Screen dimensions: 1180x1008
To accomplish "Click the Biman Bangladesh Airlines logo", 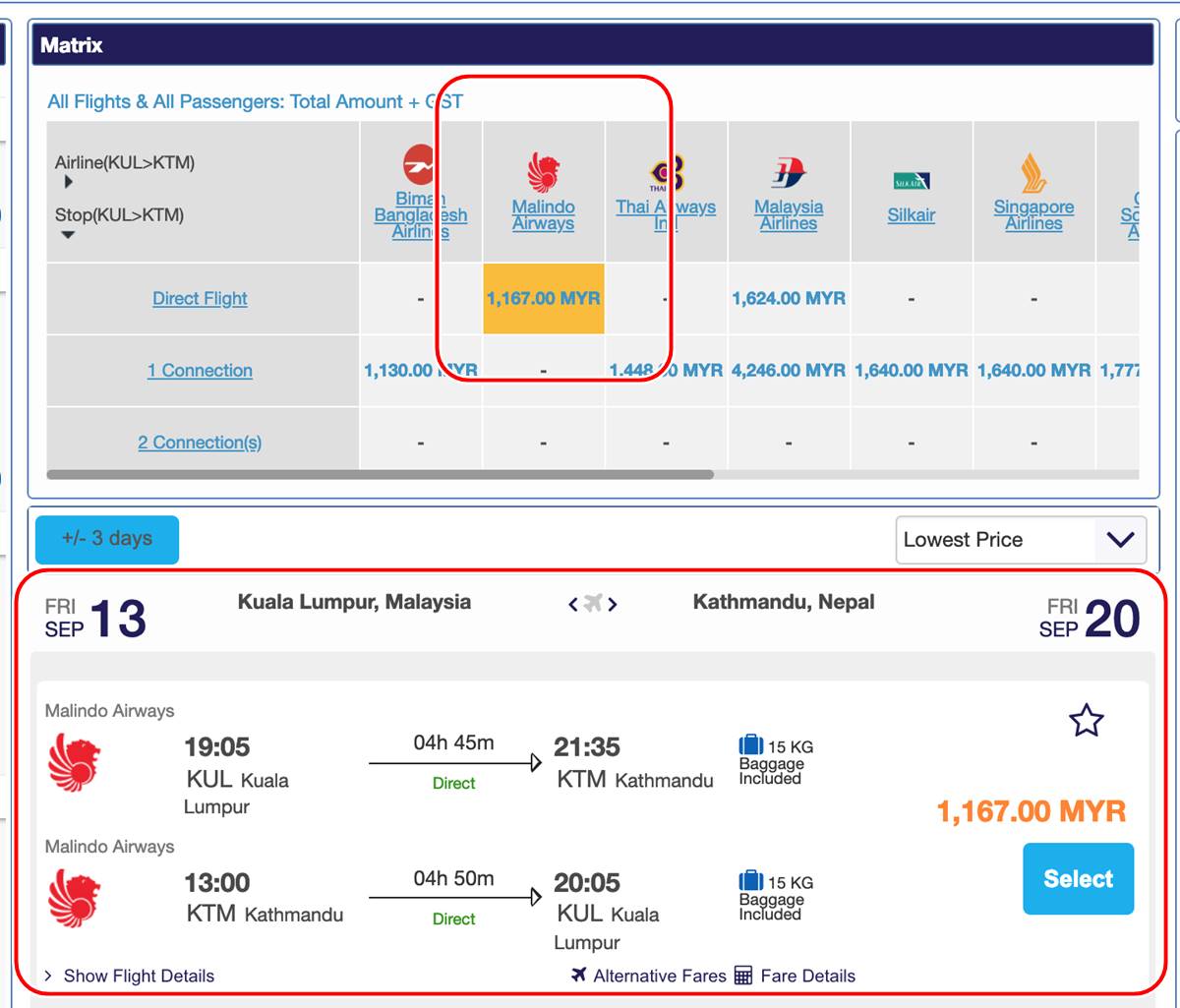I will [420, 165].
